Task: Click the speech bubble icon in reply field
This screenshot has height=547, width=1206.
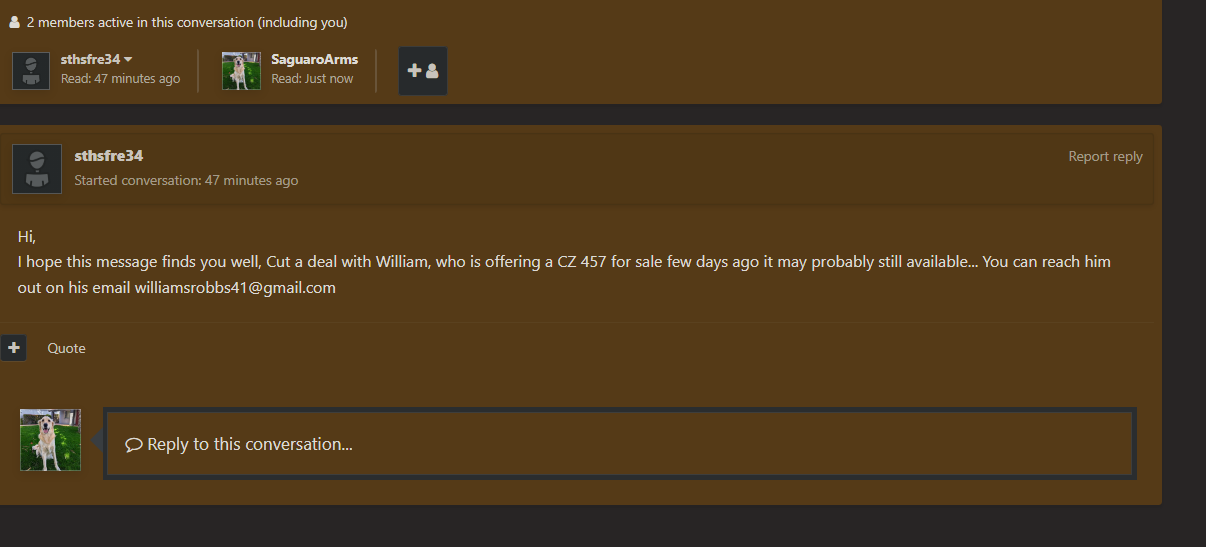Action: point(134,445)
